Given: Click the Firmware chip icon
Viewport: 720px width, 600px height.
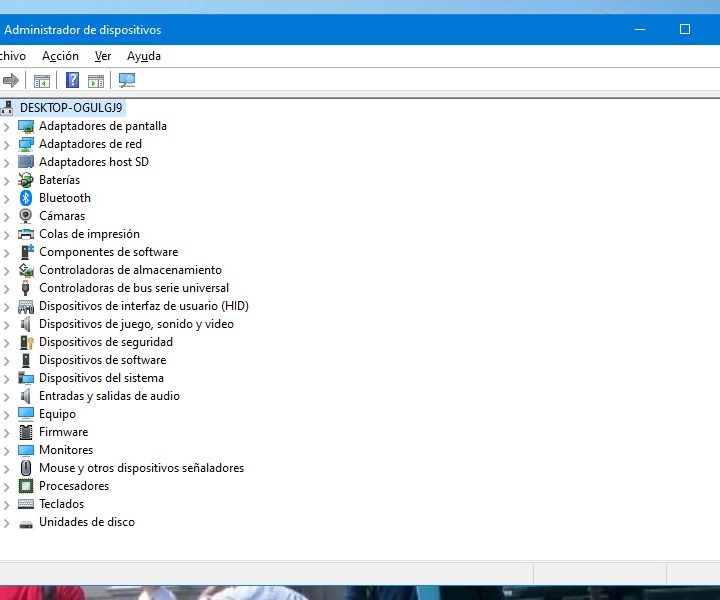Looking at the screenshot, I should pos(26,432).
